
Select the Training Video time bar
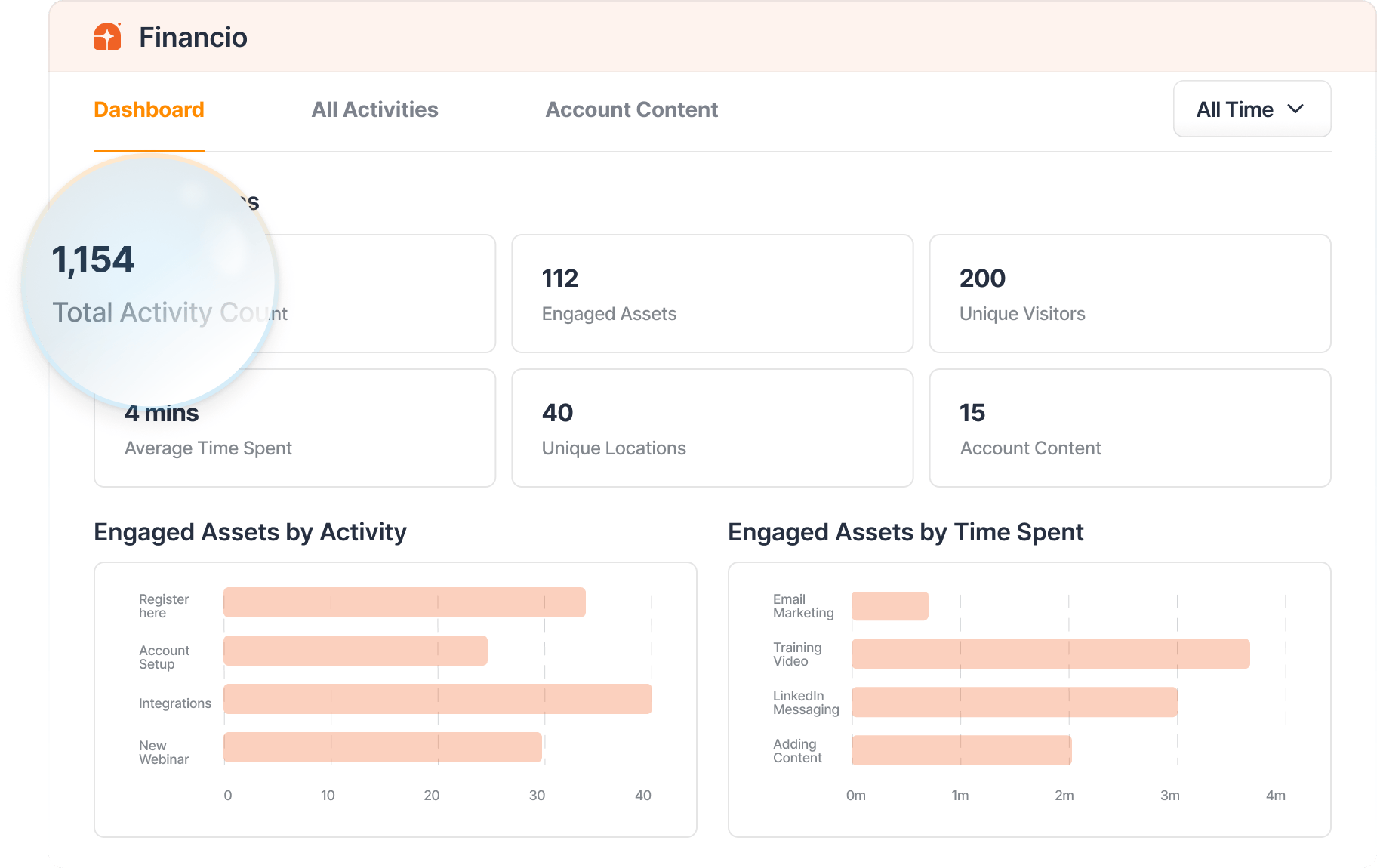[x=1050, y=654]
